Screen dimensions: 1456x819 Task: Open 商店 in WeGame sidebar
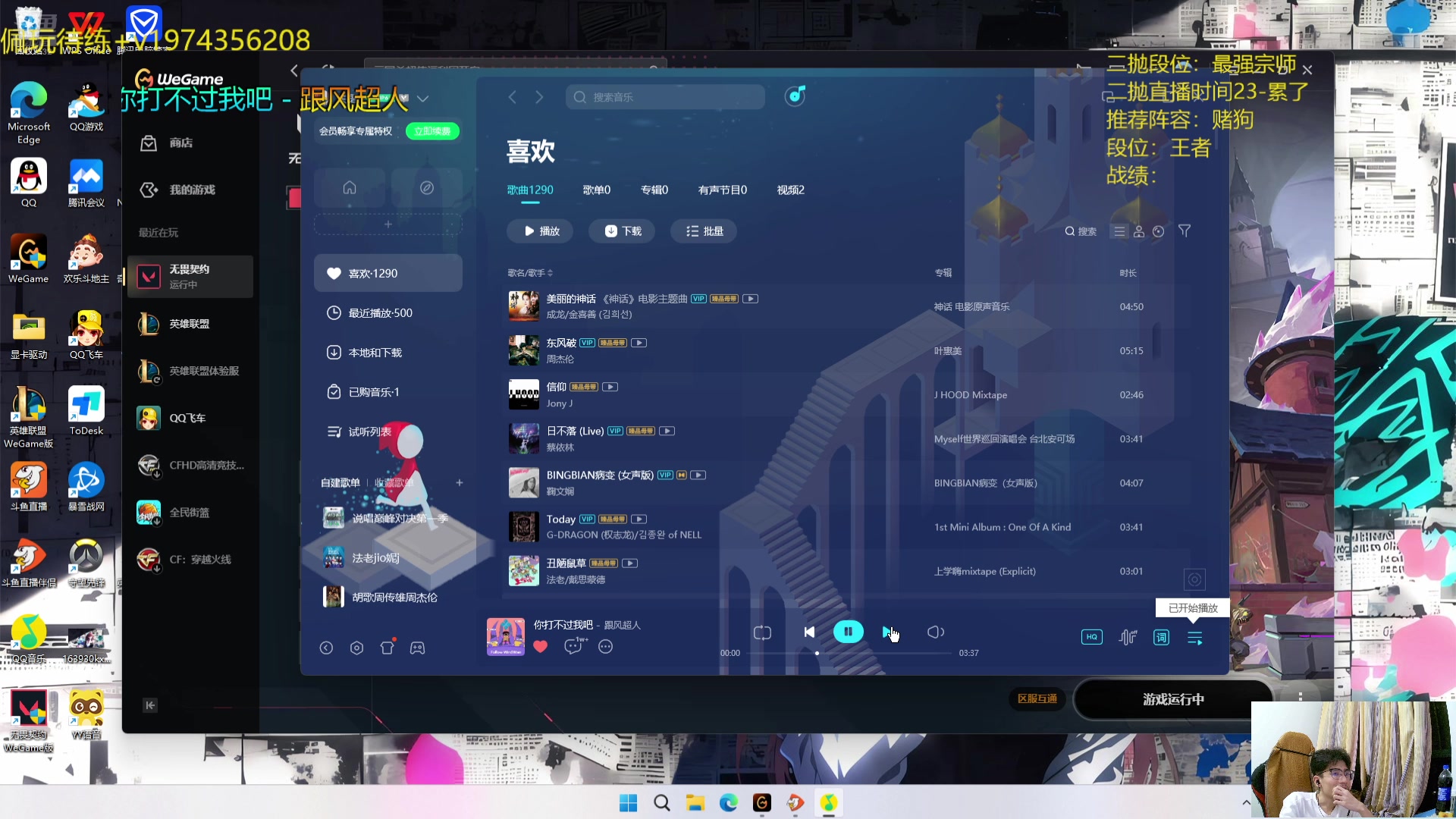pyautogui.click(x=190, y=143)
